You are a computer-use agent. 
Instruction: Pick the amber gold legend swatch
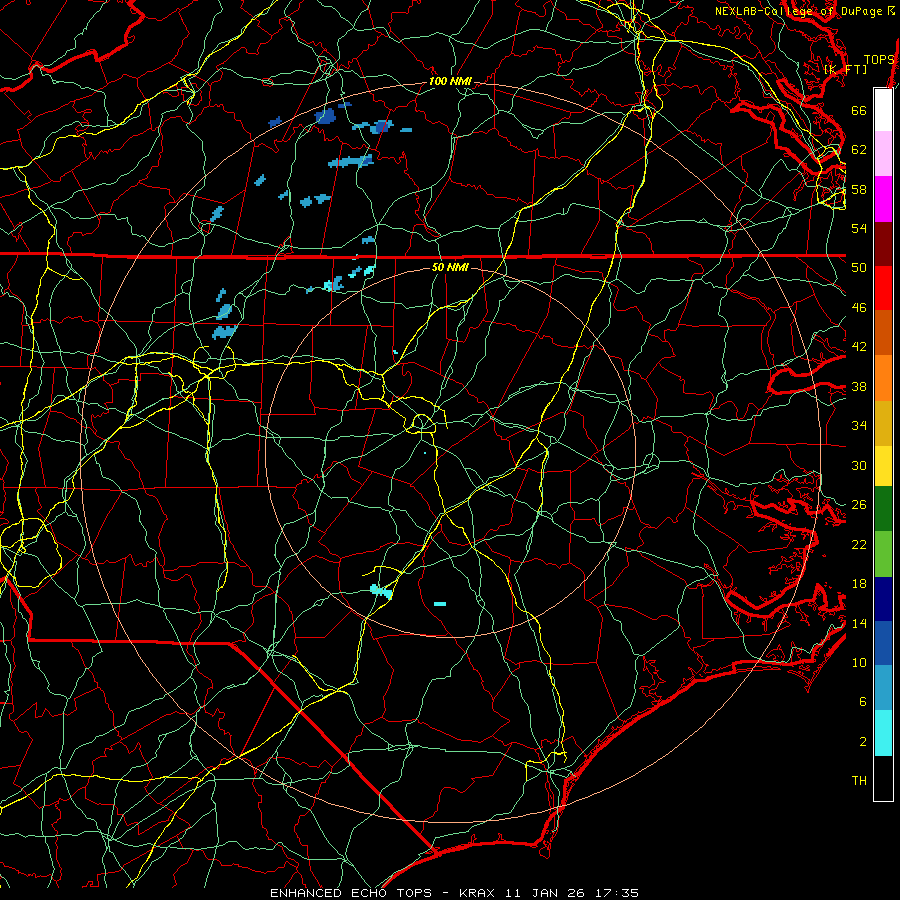(883, 424)
